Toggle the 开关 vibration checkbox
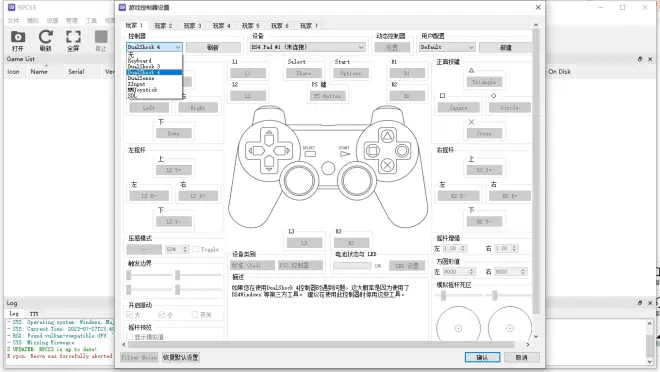The width and height of the screenshot is (660, 372). click(194, 314)
